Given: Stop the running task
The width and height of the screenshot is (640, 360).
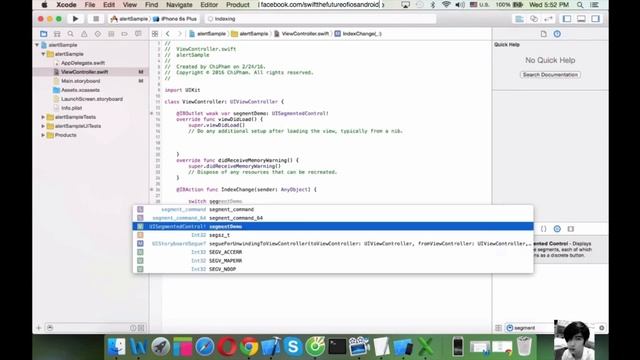Looking at the screenshot, I should click(x=96, y=19).
